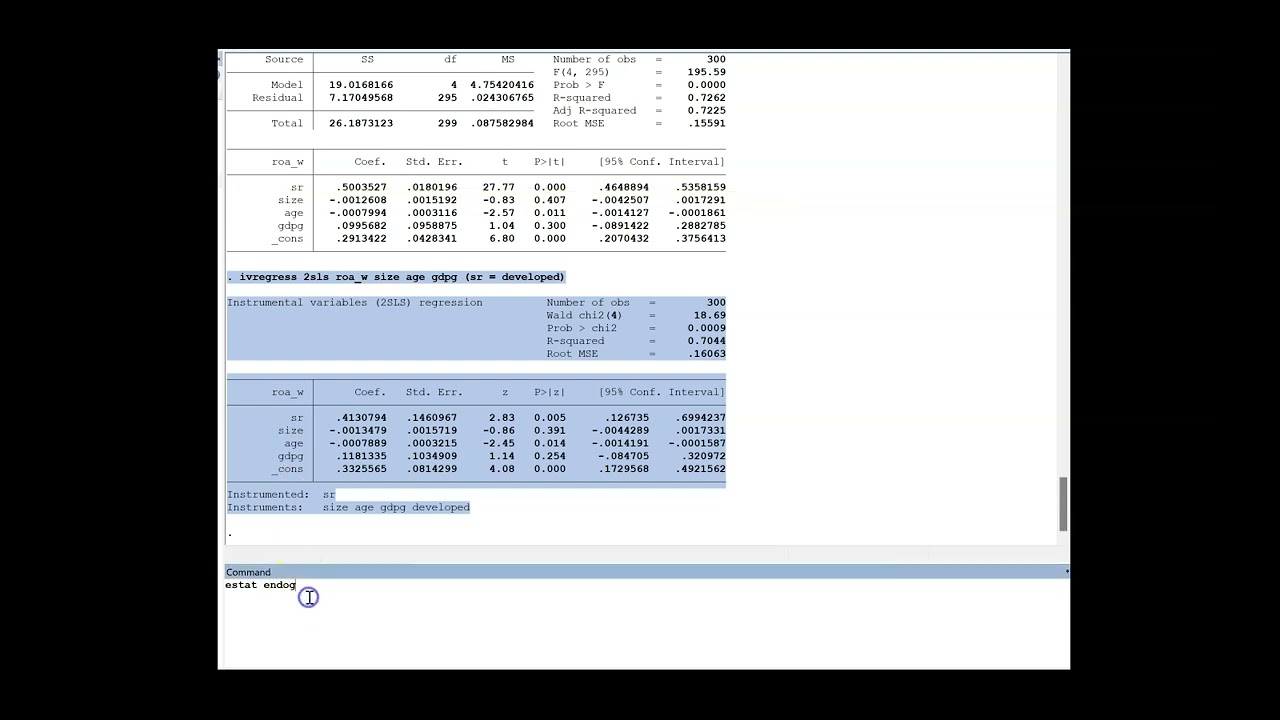Click the 2SLS R-squared value 0.7044

point(707,341)
